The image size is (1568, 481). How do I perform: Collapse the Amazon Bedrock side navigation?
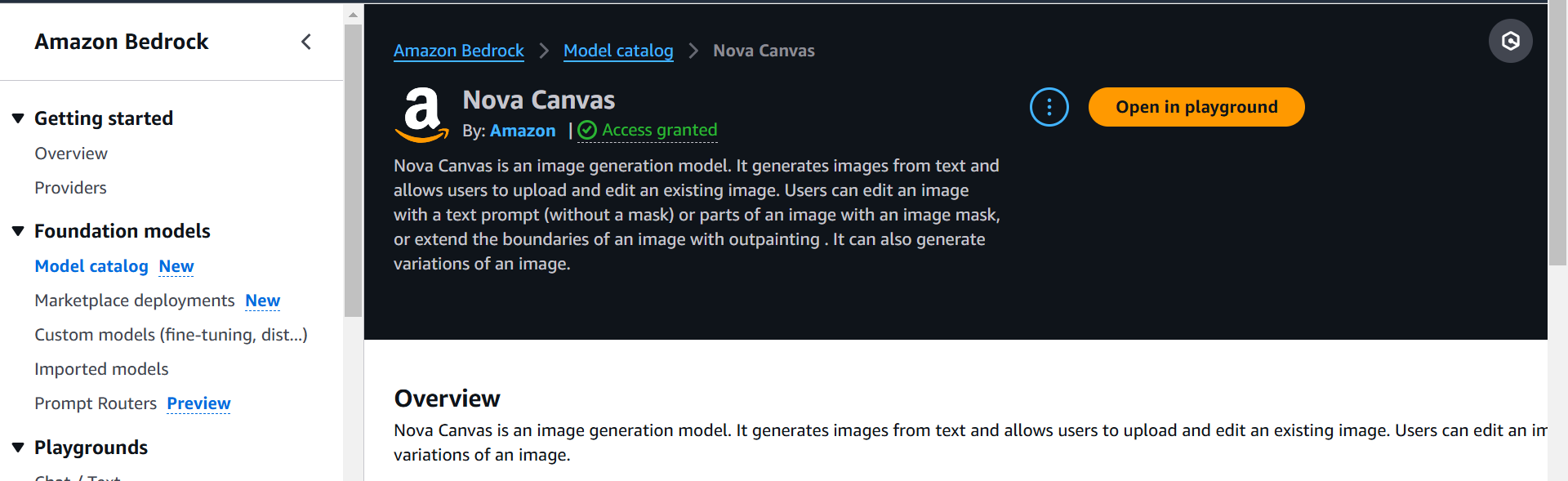(x=306, y=42)
